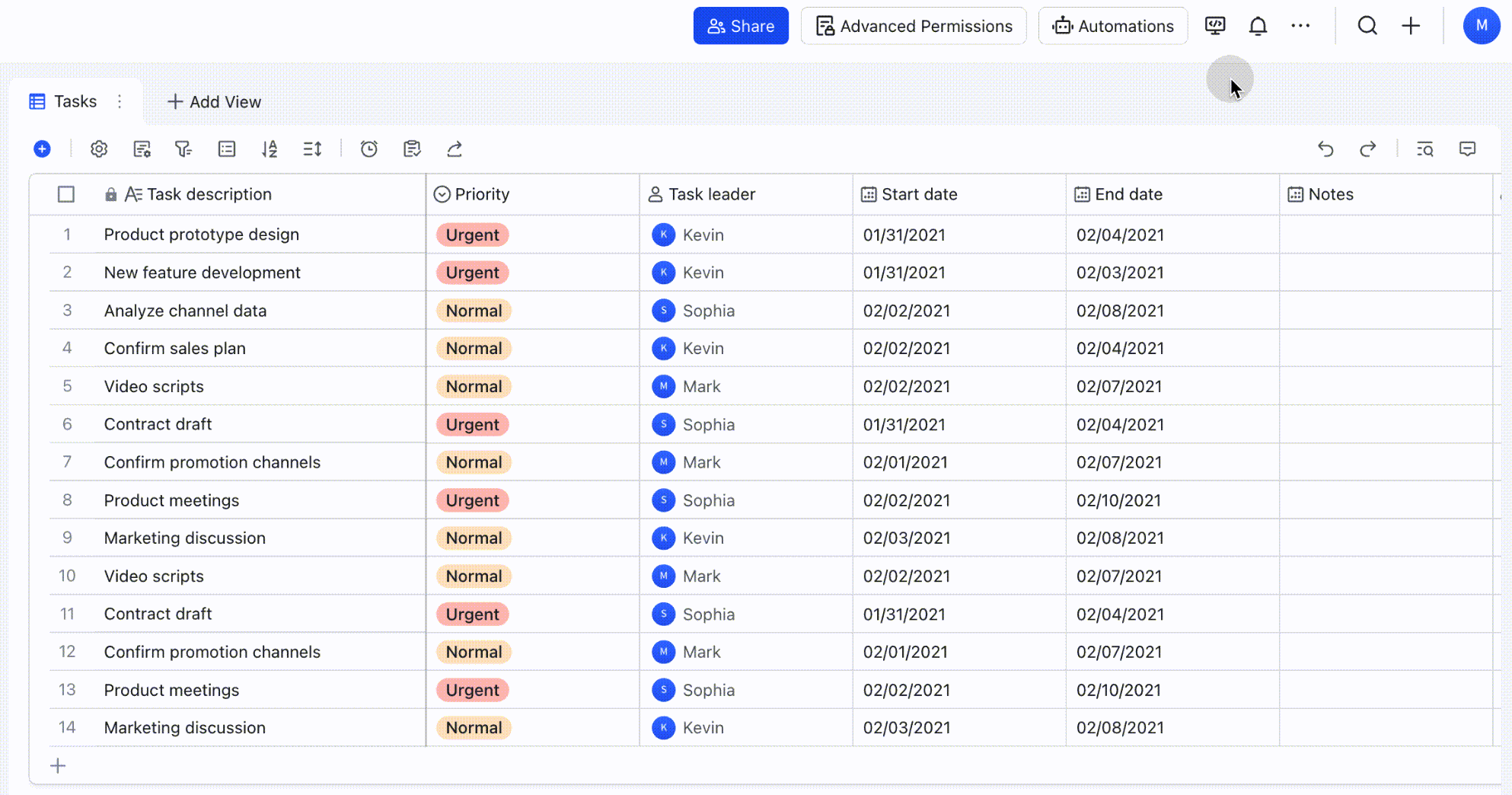Click the sort A-Z icon
1512x795 pixels.
[270, 149]
